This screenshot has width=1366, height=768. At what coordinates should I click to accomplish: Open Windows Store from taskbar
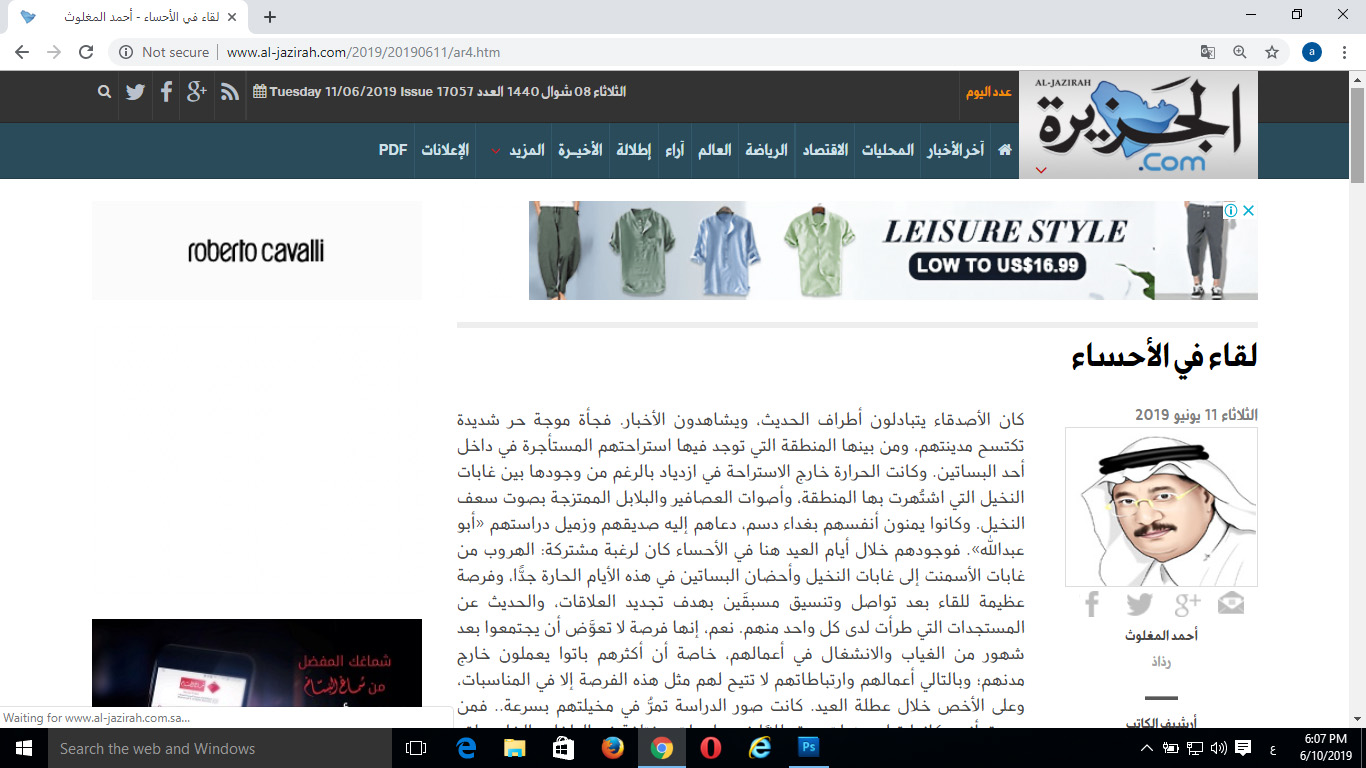pyautogui.click(x=563, y=748)
